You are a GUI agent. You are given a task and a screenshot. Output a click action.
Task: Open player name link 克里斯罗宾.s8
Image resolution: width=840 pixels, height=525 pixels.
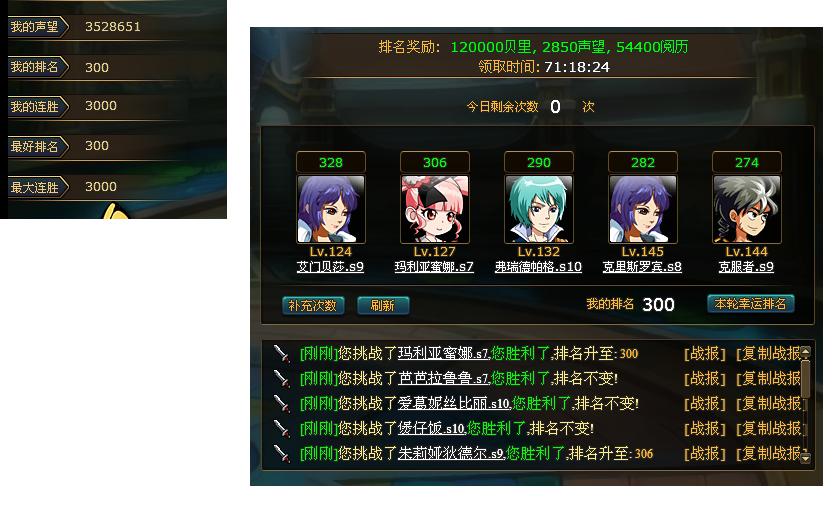click(642, 266)
